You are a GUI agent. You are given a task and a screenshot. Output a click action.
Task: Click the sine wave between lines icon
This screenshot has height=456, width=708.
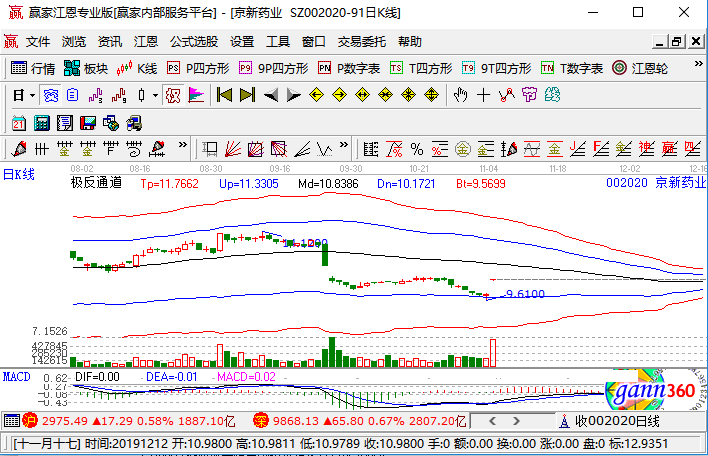pos(531,149)
